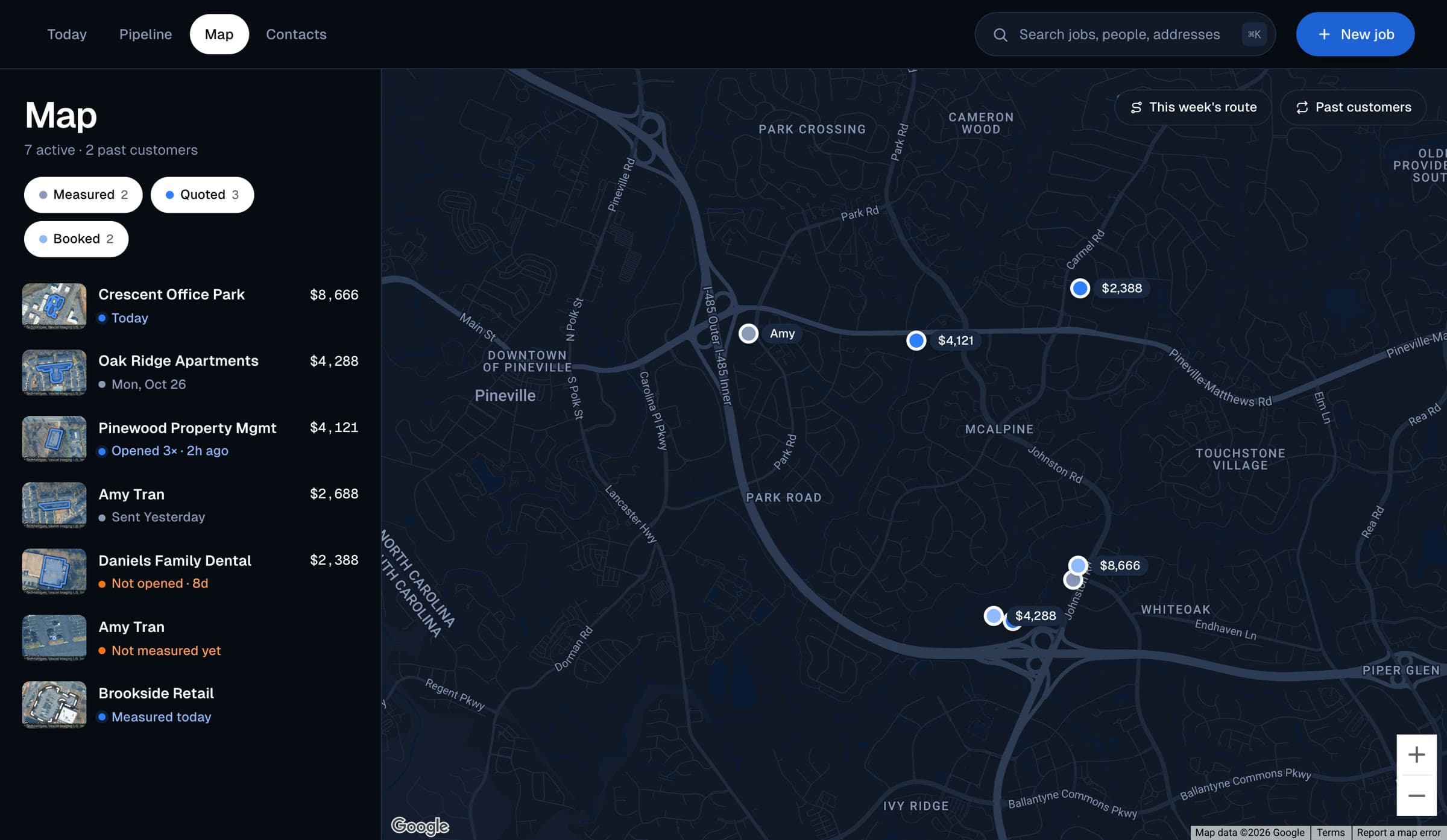The width and height of the screenshot is (1447, 840).
Task: Open the Today tab
Action: click(67, 34)
